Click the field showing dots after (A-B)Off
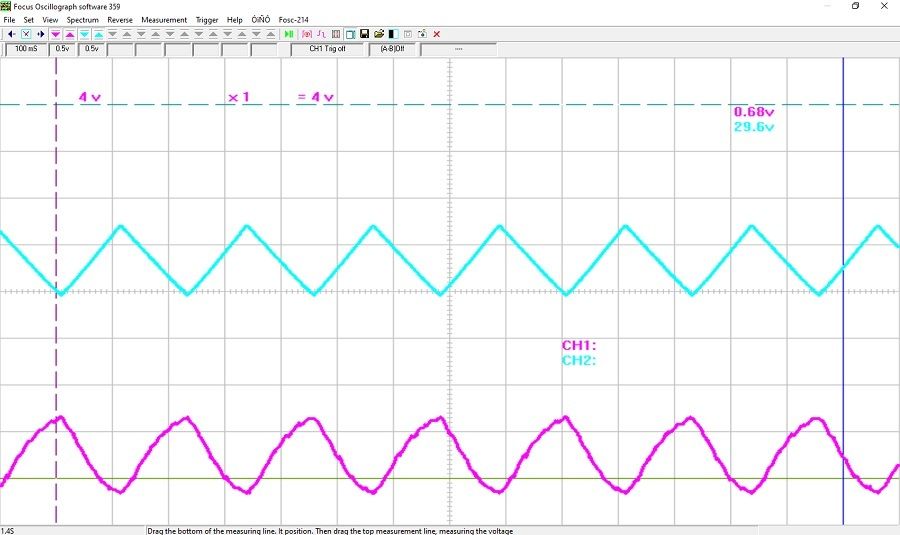Screen dimensions: 900x535 [x=458, y=49]
